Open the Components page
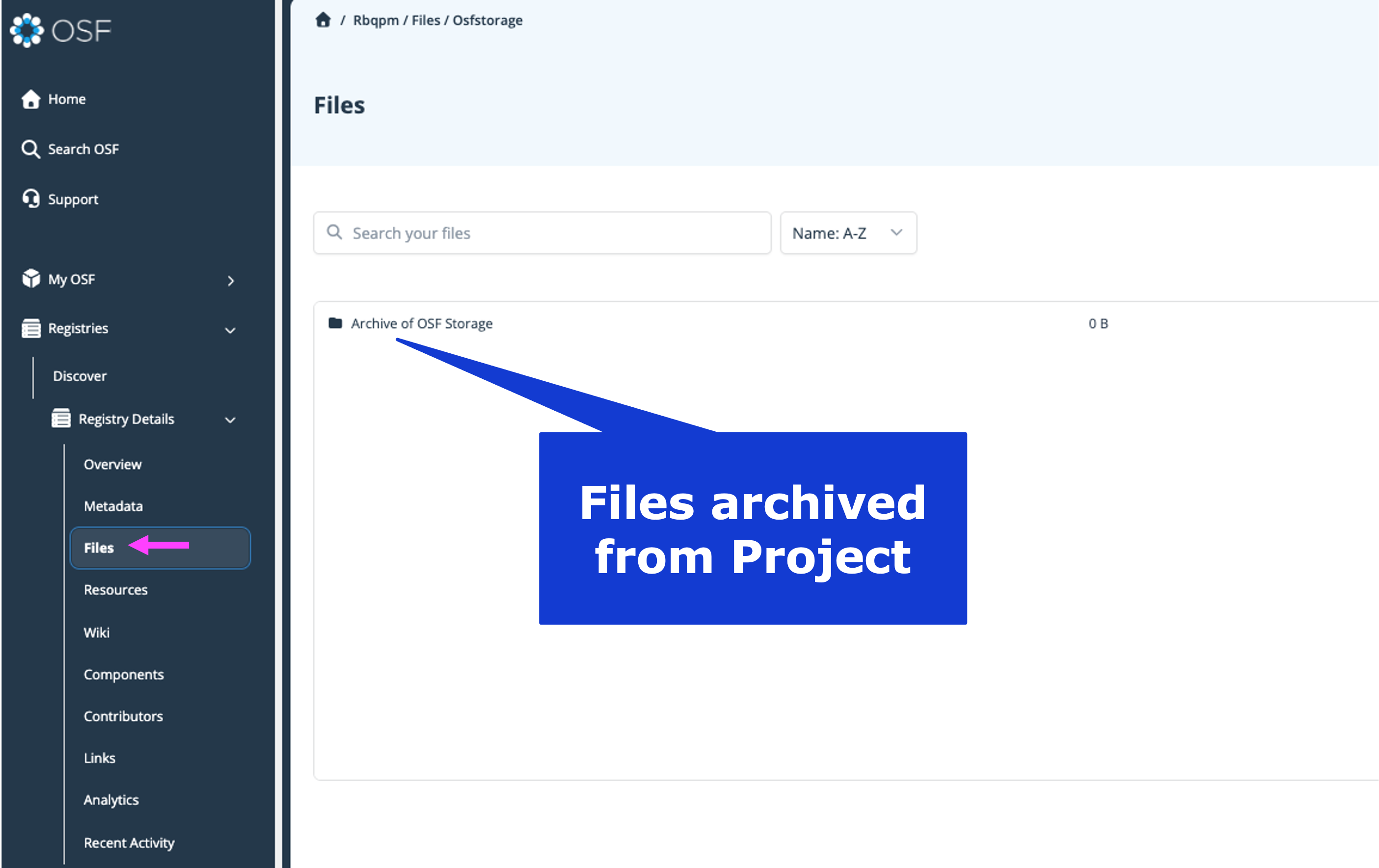 pos(124,675)
